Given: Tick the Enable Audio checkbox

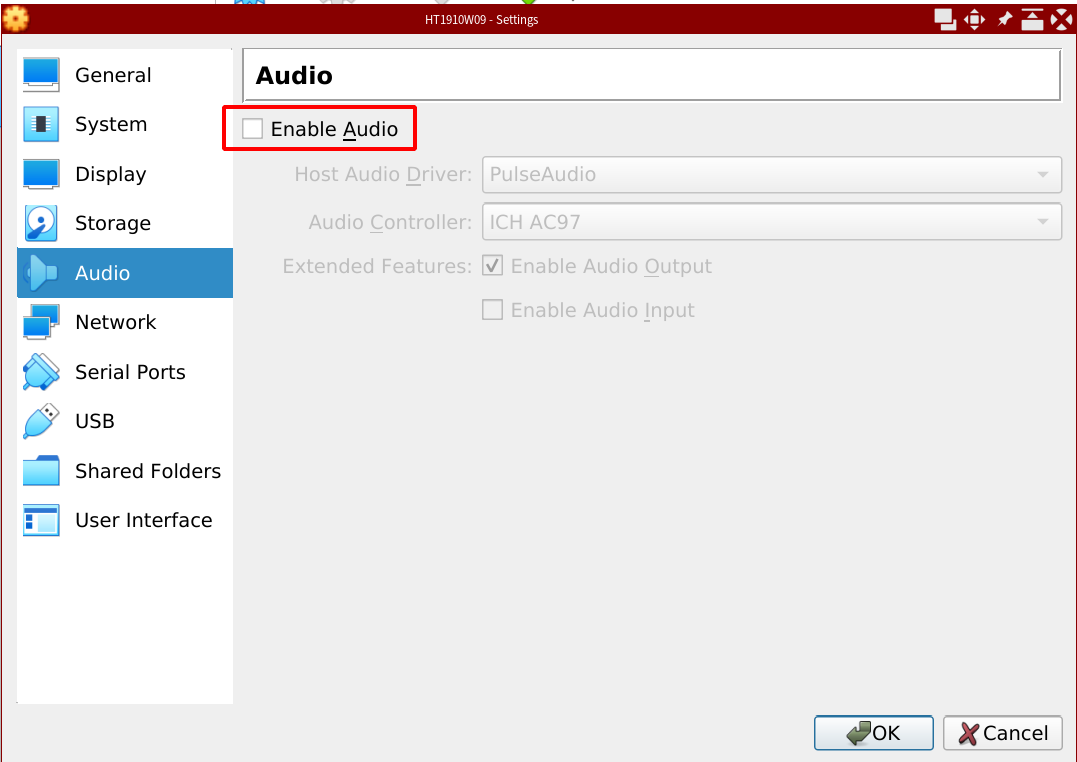Looking at the screenshot, I should 253,129.
